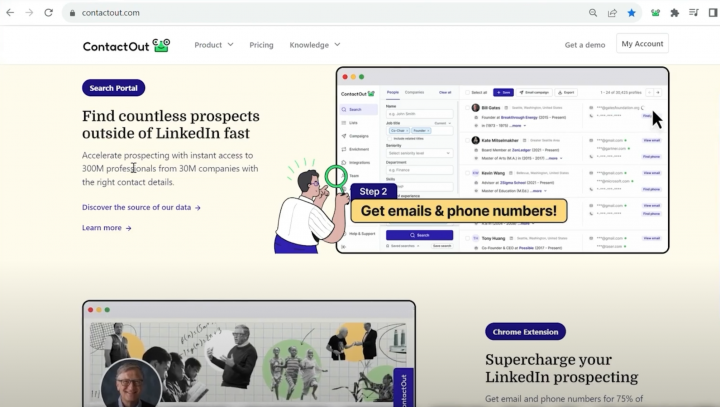The image size is (720, 407).
Task: Reload the contactout.com page
Action: pos(49,13)
